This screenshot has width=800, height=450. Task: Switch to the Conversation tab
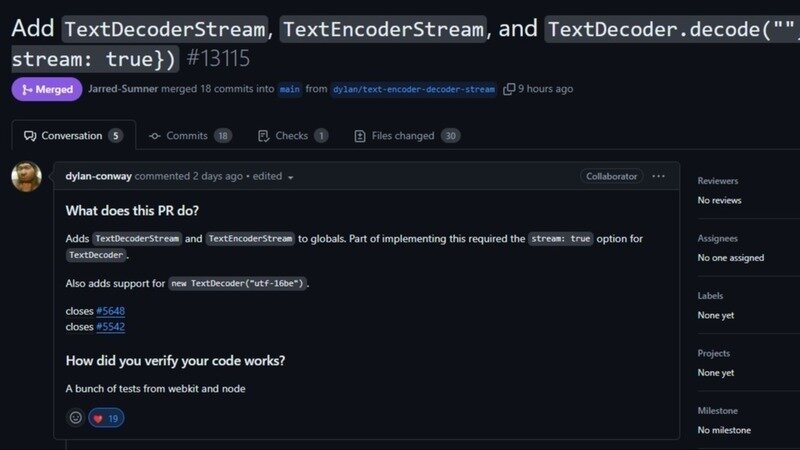(x=73, y=136)
